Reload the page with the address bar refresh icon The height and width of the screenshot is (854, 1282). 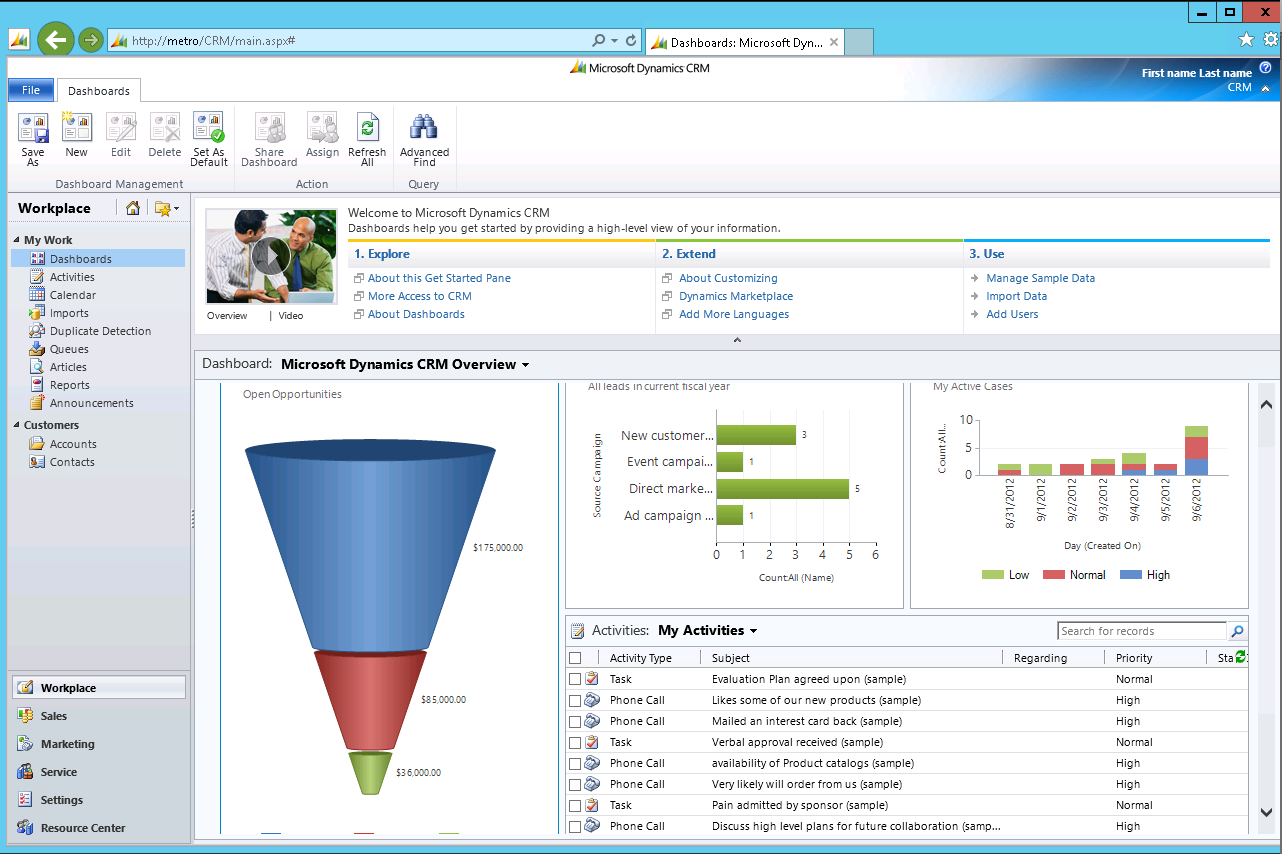point(631,41)
